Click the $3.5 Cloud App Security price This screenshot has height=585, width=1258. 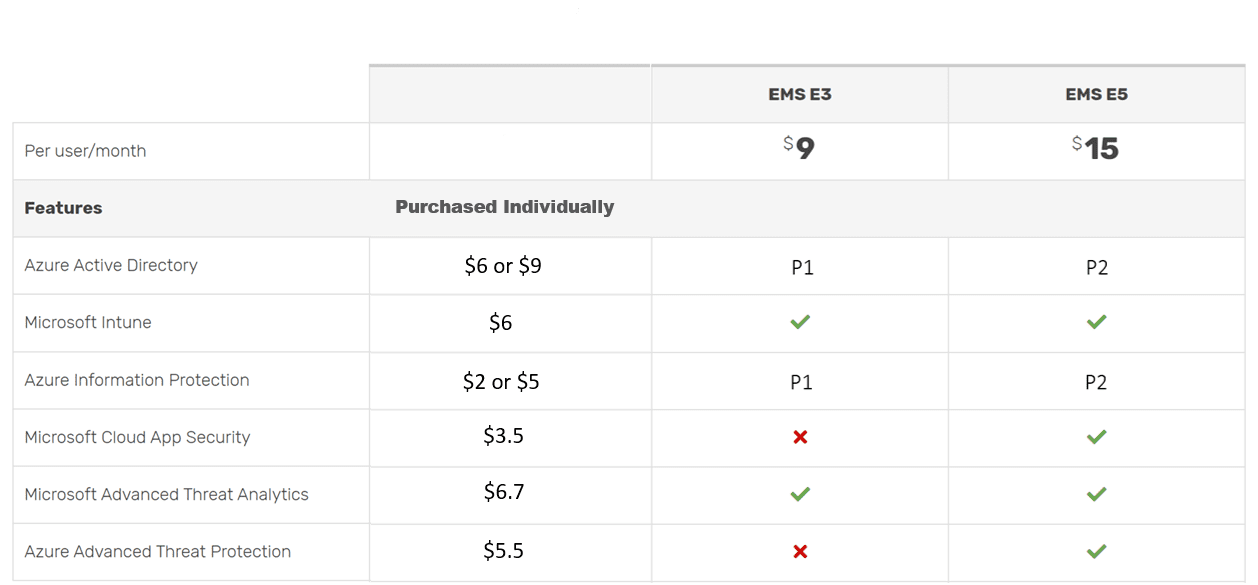pyautogui.click(x=503, y=437)
